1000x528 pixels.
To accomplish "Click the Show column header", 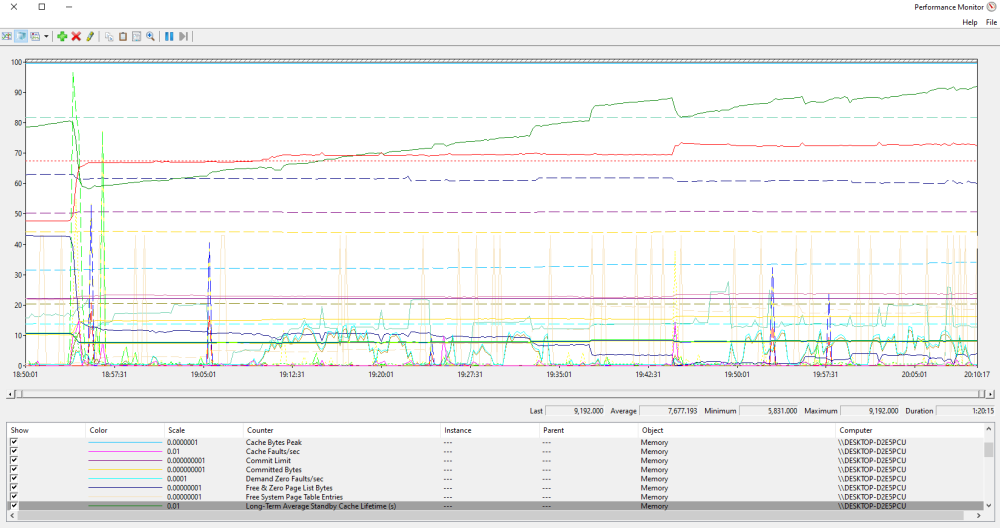I will (x=46, y=430).
